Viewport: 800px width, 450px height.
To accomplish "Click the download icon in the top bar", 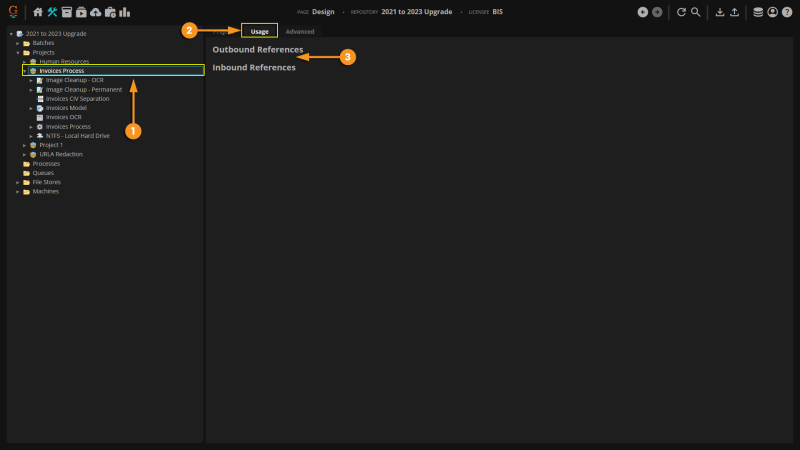I will coord(719,12).
